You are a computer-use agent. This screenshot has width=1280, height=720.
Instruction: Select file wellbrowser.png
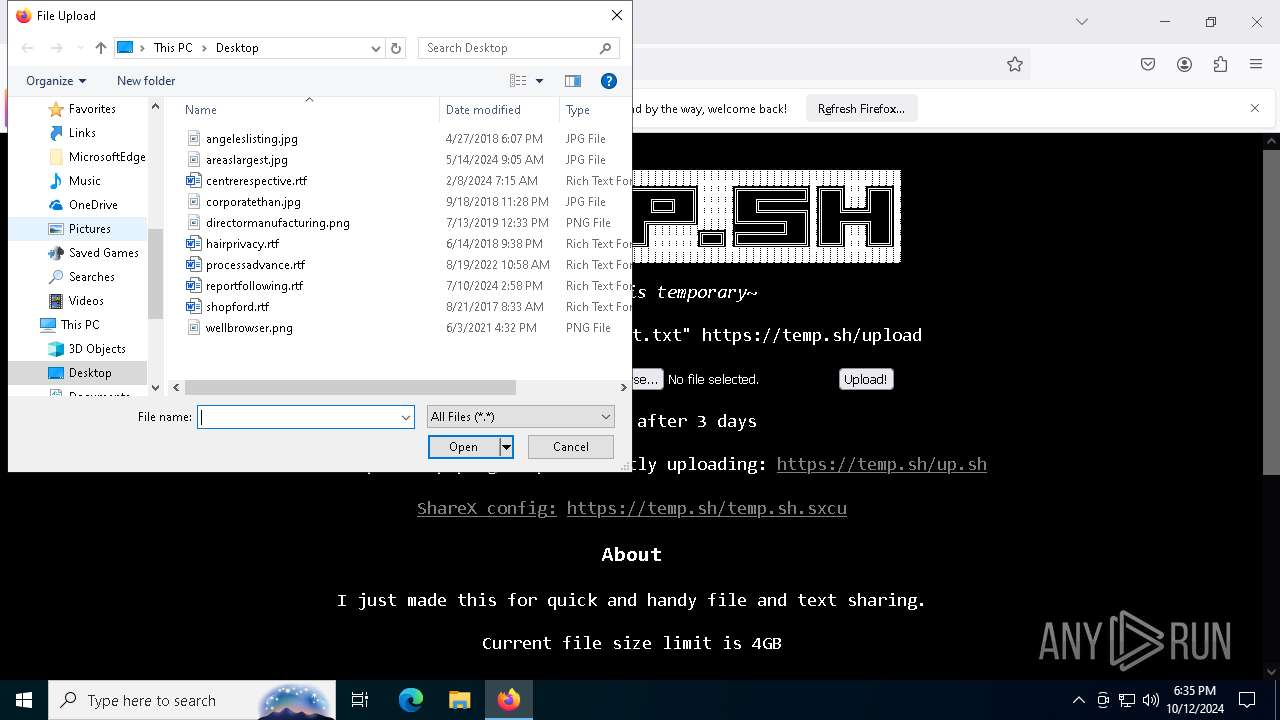249,328
